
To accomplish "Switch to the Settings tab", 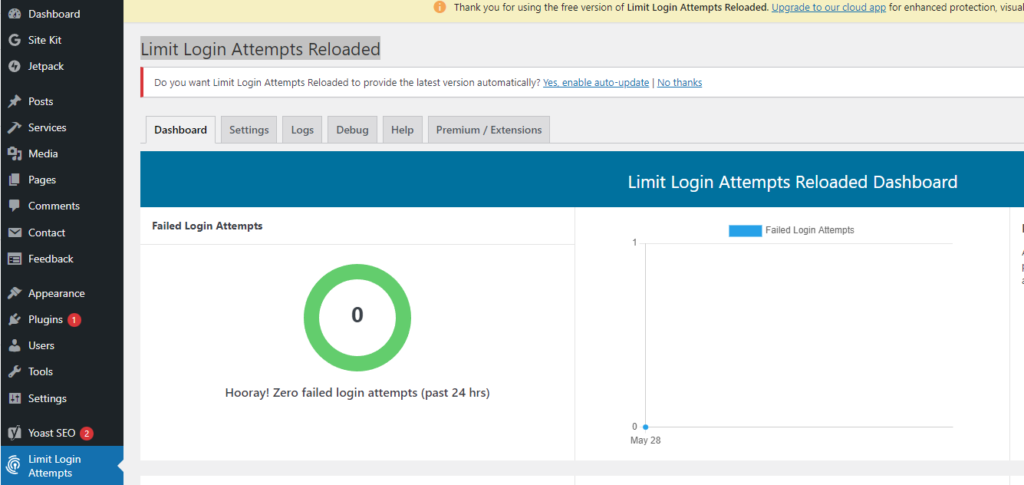I will tap(249, 130).
